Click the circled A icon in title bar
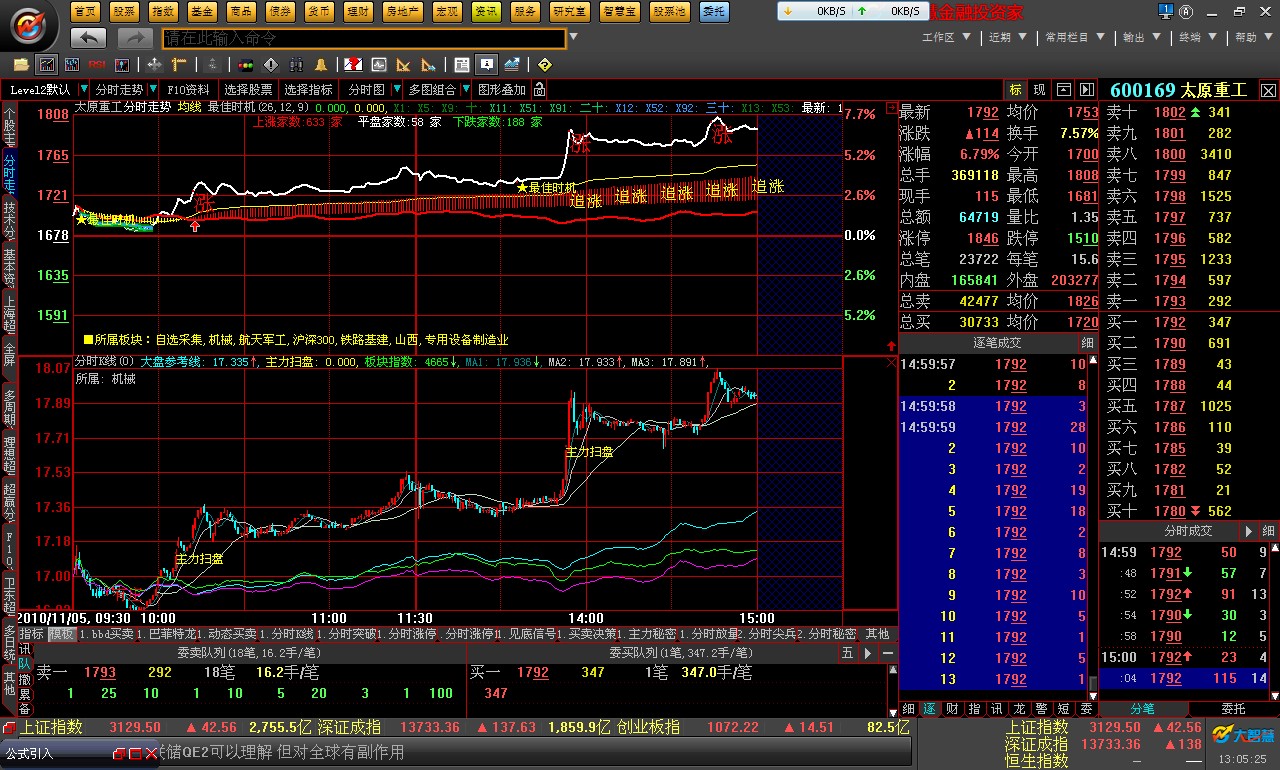Viewport: 1280px width, 770px height. 1184,10
